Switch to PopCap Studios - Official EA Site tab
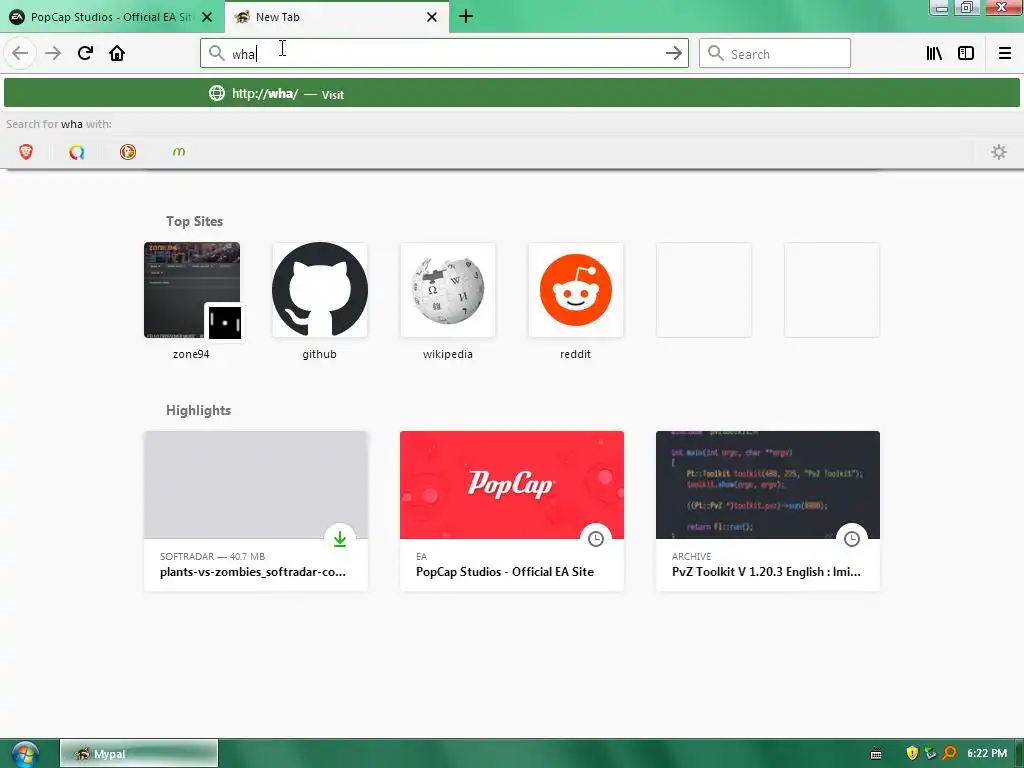 (112, 17)
